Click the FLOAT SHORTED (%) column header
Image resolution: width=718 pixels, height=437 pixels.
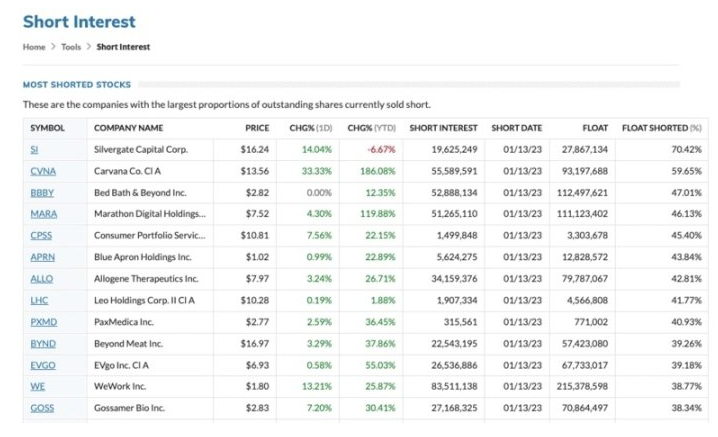pos(661,128)
